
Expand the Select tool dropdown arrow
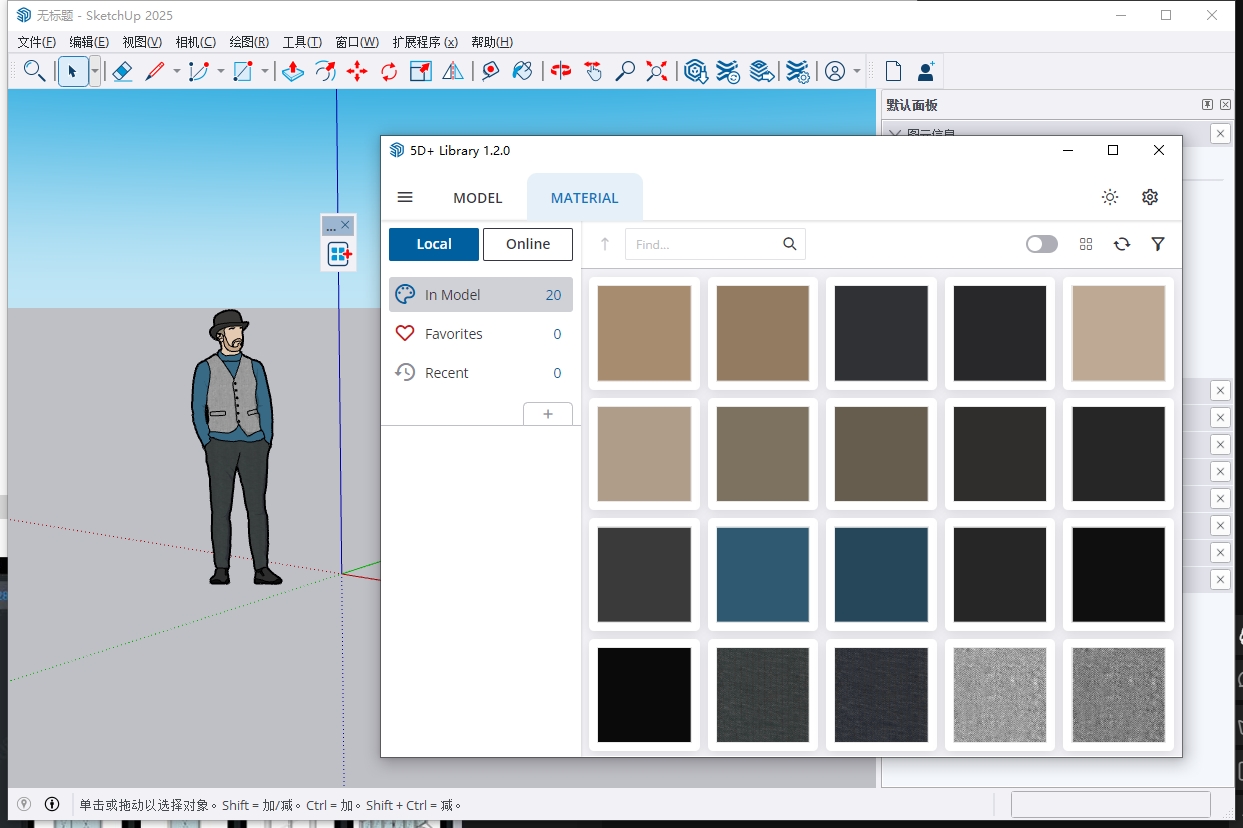(95, 71)
